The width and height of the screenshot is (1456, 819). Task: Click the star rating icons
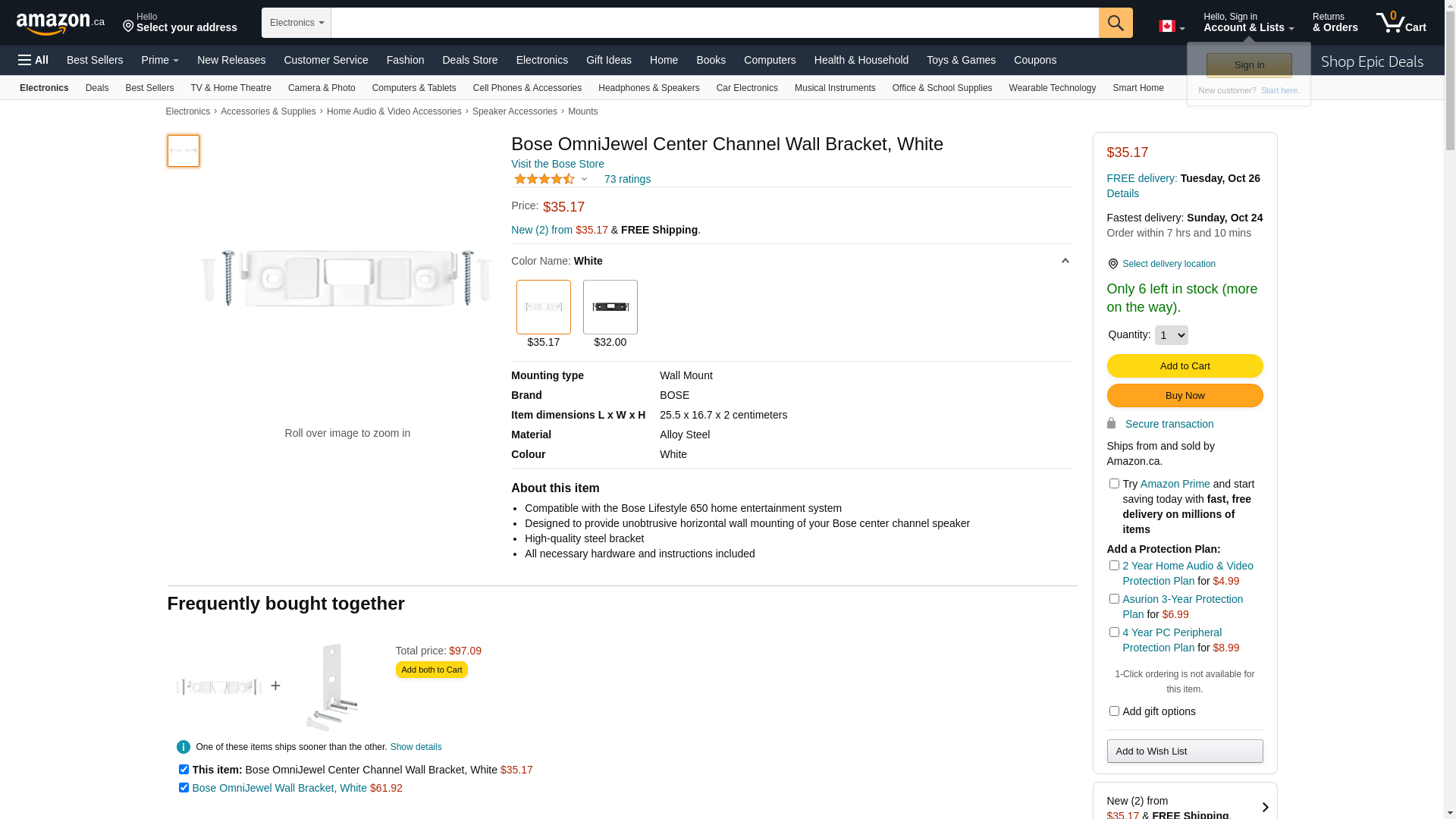(544, 179)
